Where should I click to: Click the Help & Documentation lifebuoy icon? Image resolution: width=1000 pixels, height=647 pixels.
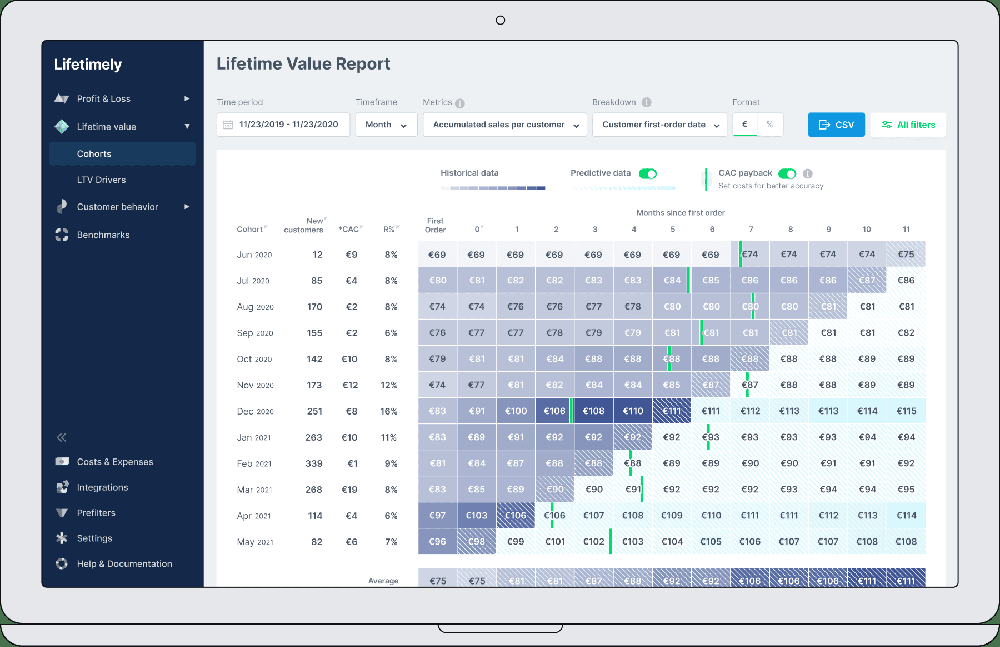pyautogui.click(x=62, y=563)
